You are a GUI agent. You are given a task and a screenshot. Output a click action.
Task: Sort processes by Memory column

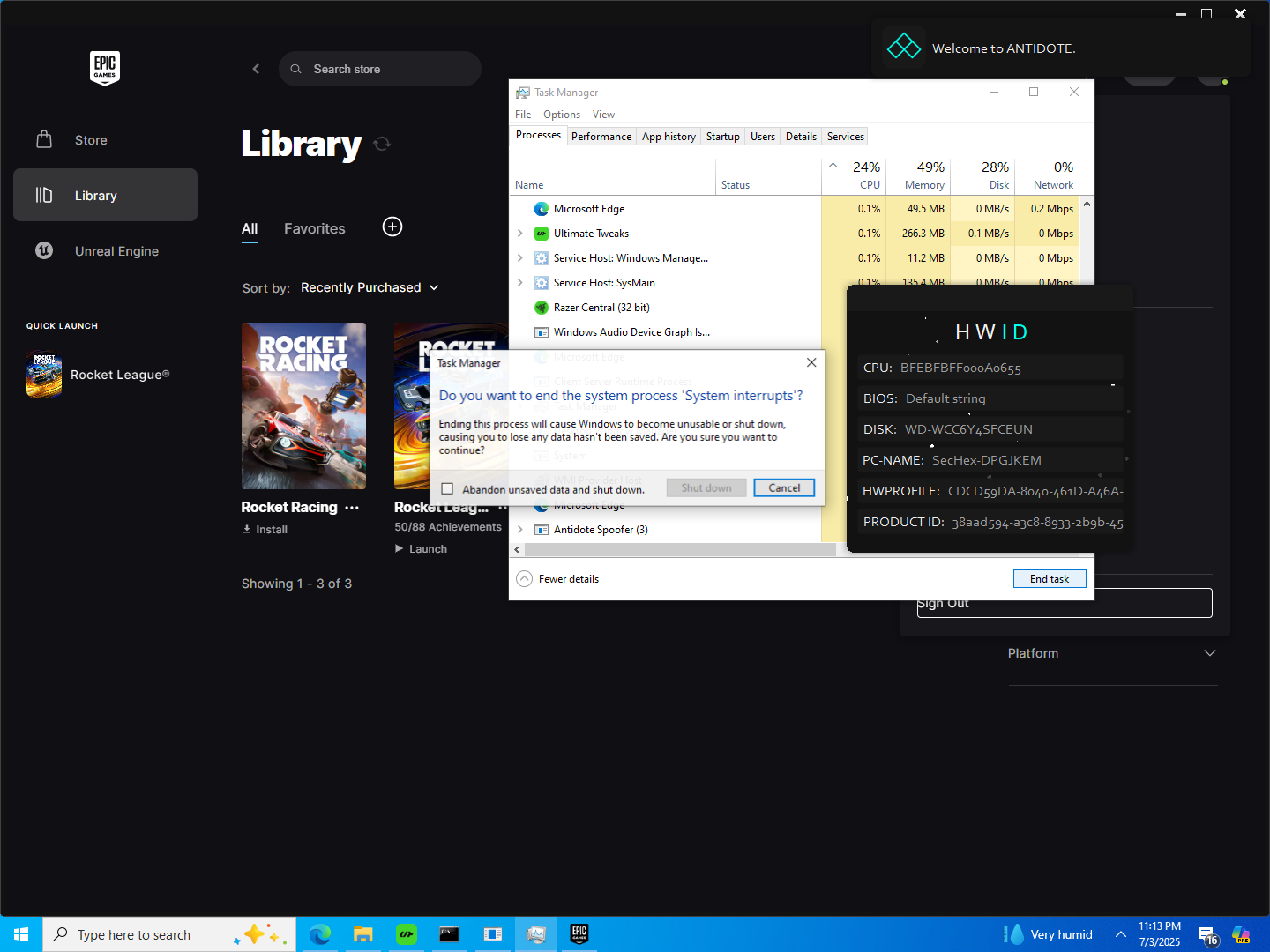click(x=917, y=175)
